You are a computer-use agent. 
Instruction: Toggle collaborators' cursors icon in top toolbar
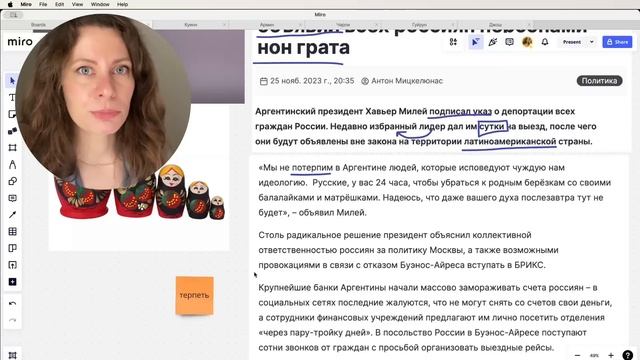(x=475, y=42)
